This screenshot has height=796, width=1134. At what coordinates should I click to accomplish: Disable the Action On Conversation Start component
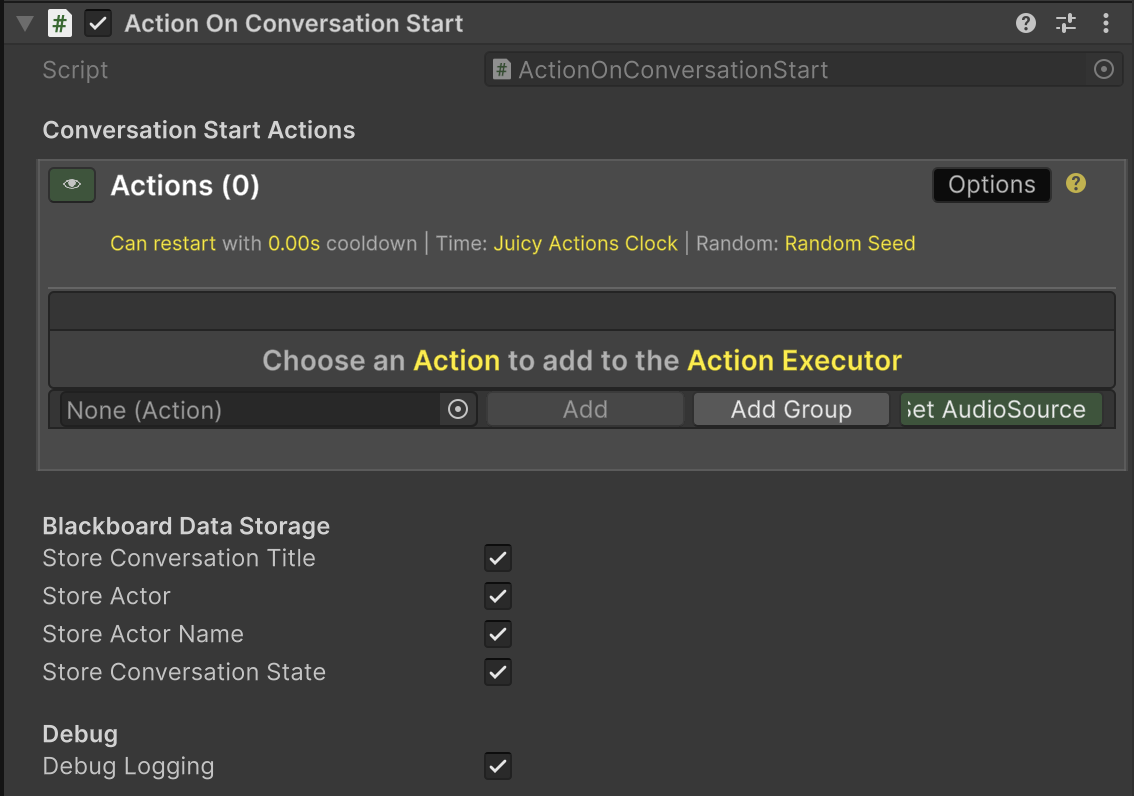tap(98, 24)
